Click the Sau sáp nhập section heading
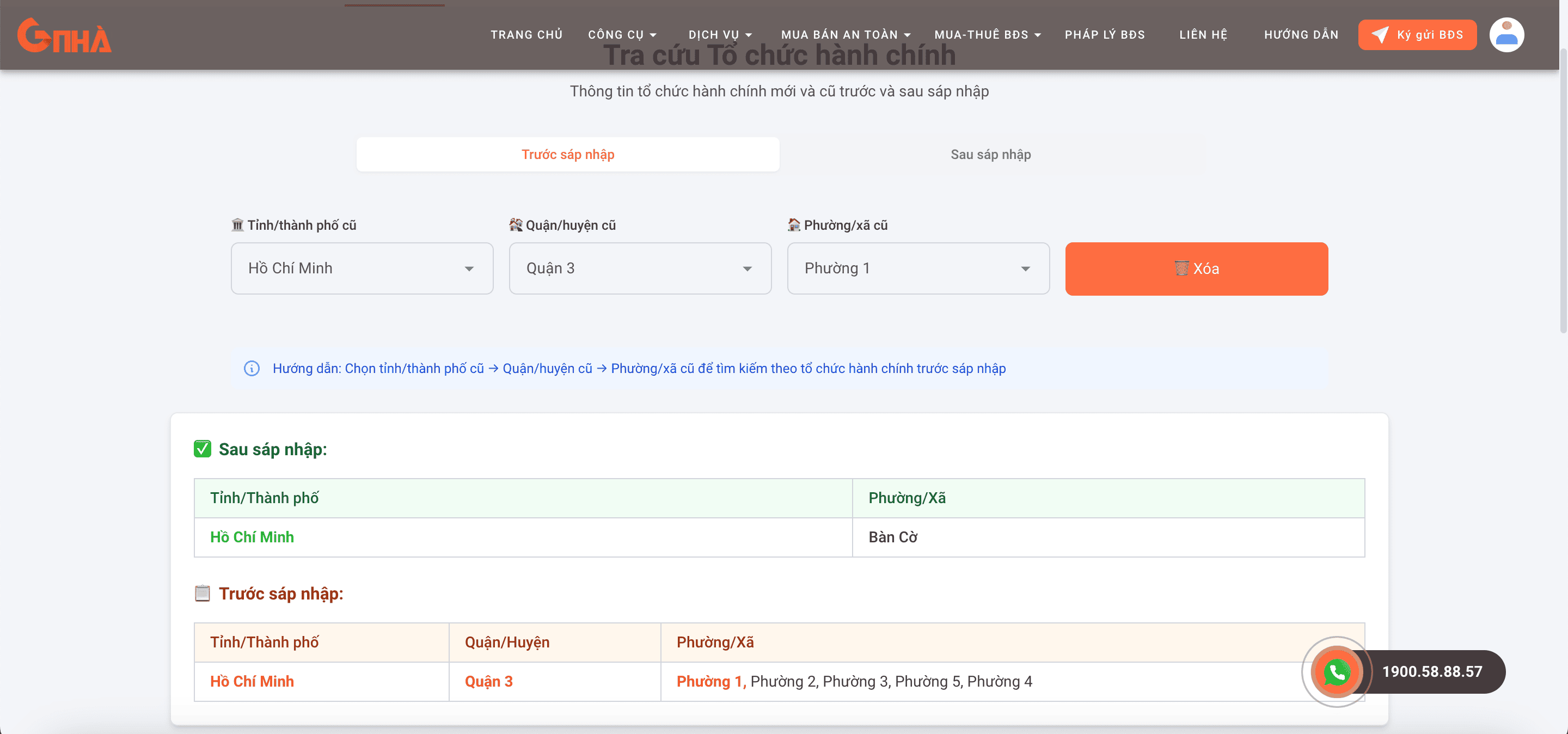 [273, 449]
